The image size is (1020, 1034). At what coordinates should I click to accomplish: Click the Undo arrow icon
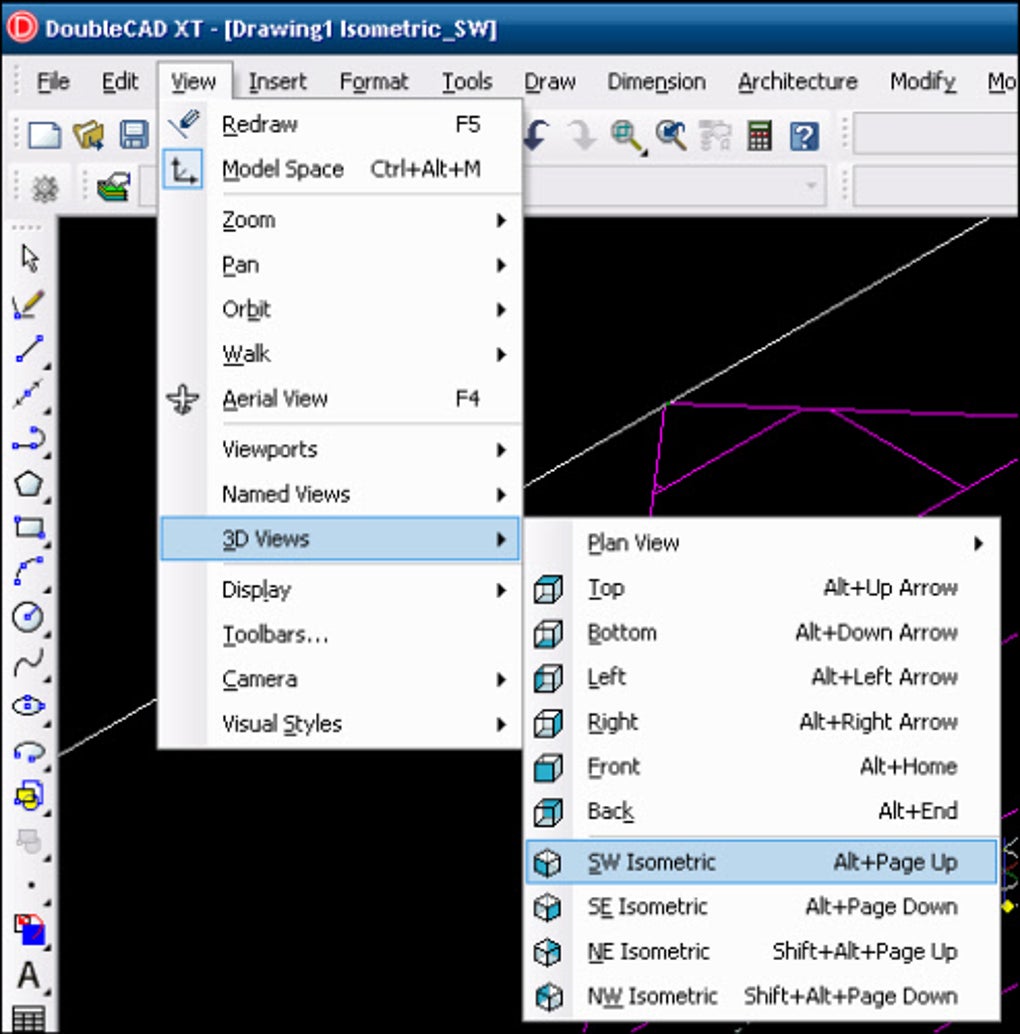[537, 135]
